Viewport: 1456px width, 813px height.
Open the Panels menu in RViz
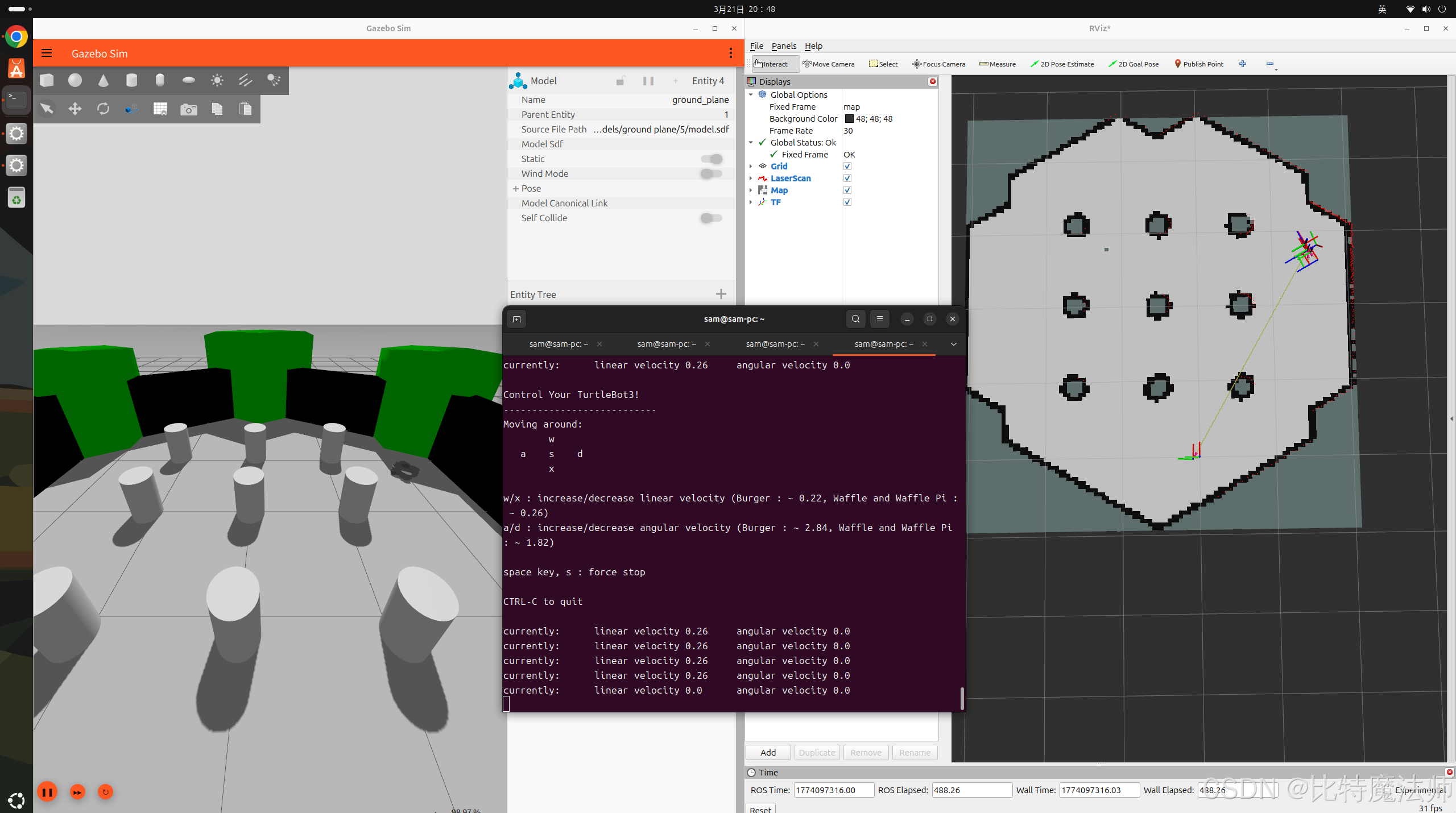tap(784, 46)
